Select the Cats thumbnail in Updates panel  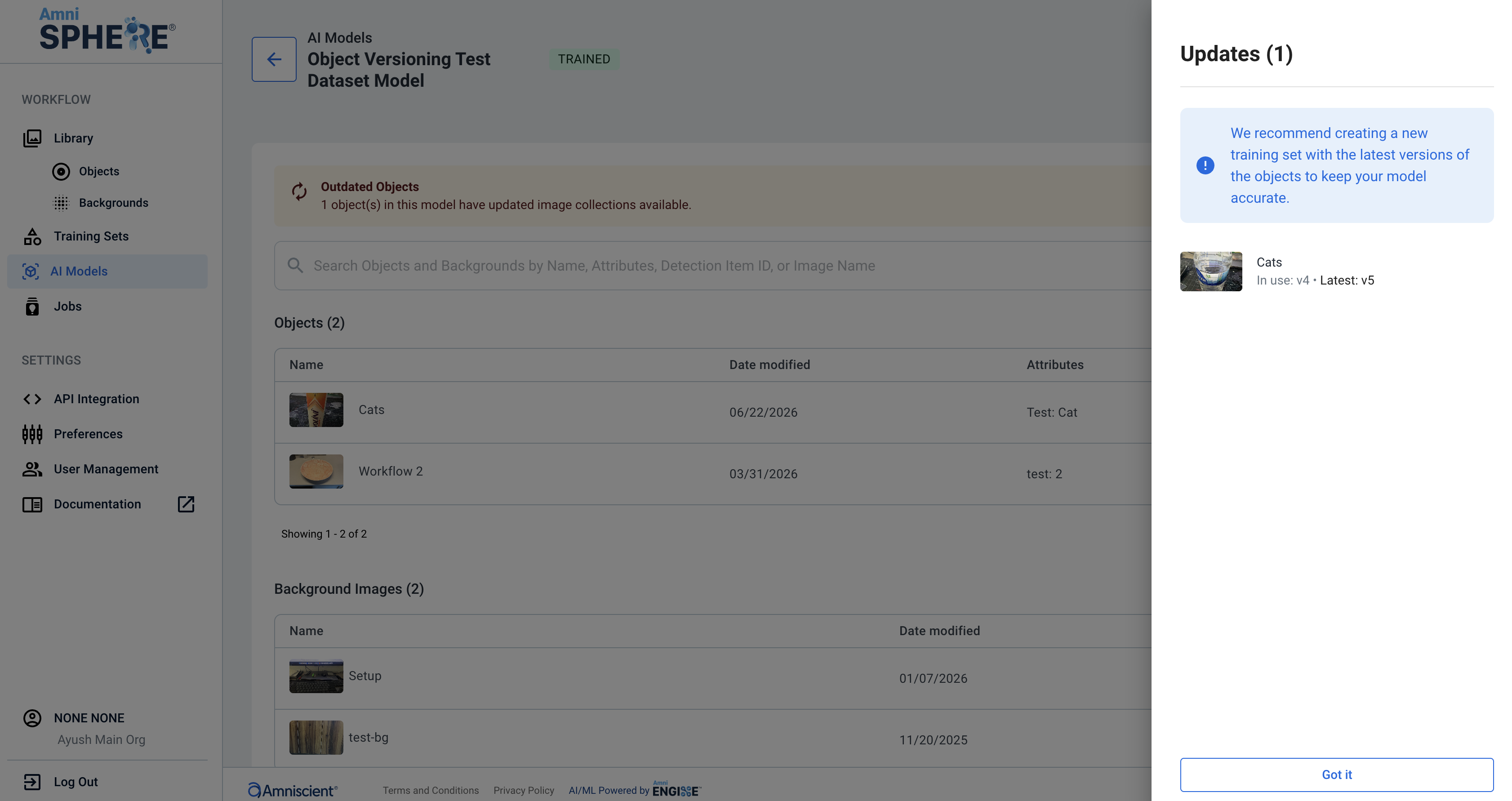click(1211, 271)
